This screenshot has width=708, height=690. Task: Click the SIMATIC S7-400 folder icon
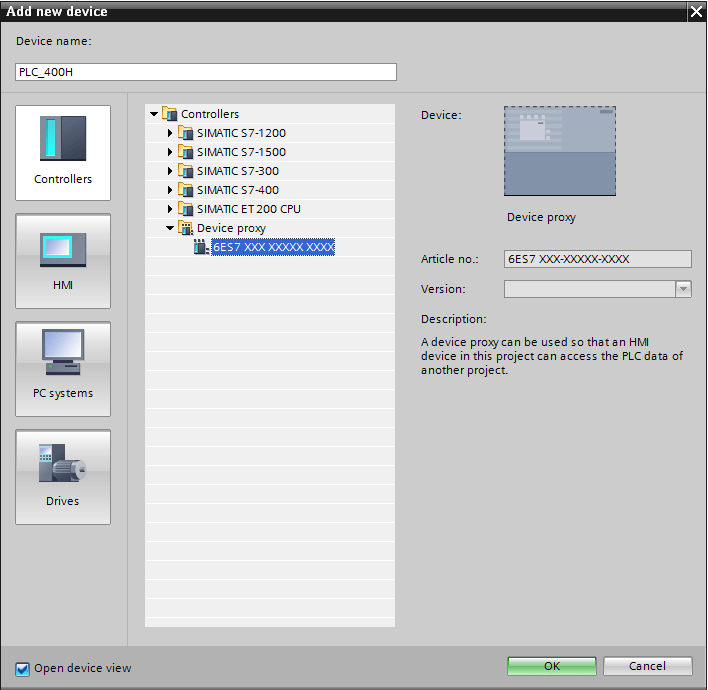point(185,190)
